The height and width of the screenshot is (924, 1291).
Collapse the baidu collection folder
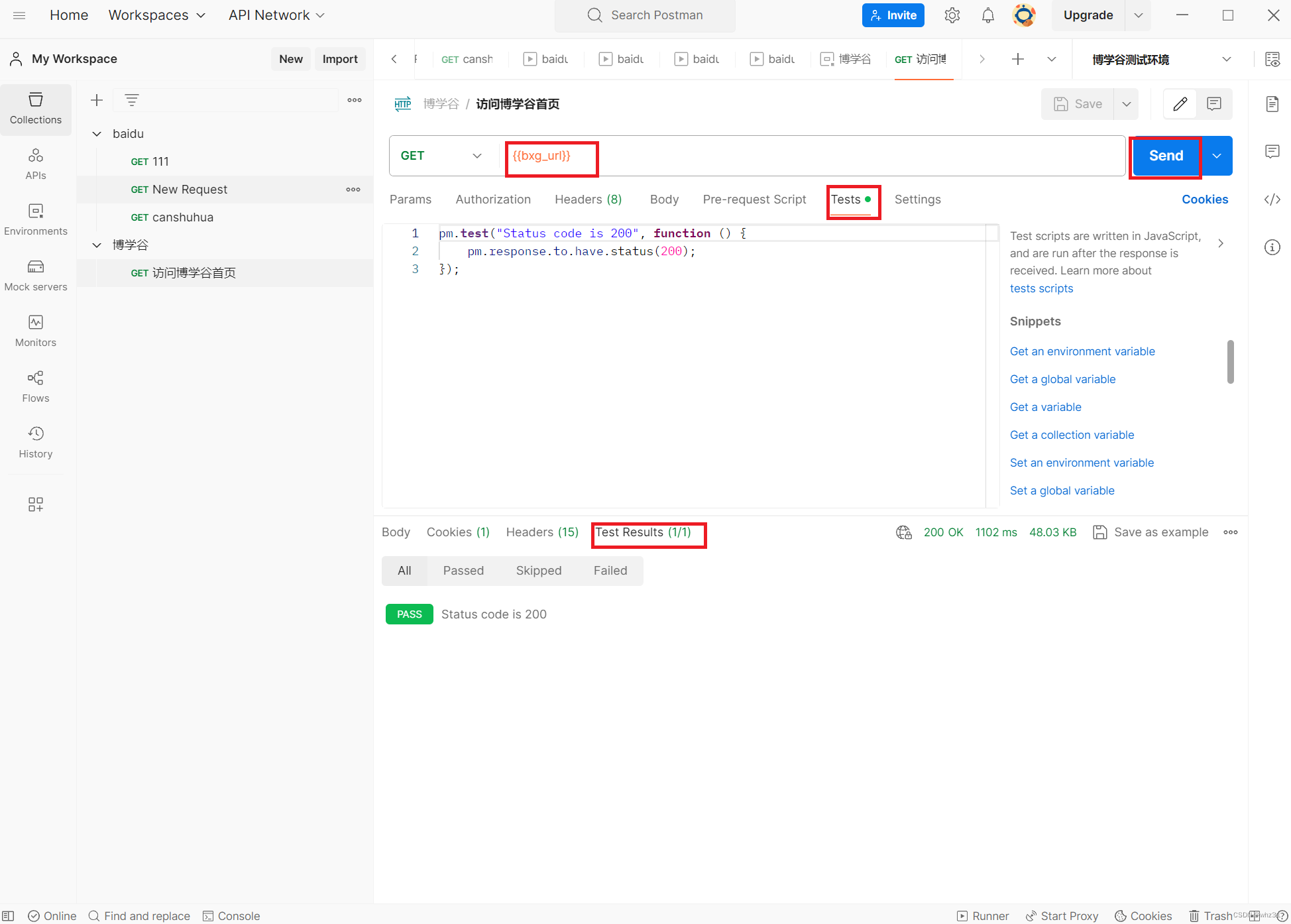pyautogui.click(x=97, y=134)
